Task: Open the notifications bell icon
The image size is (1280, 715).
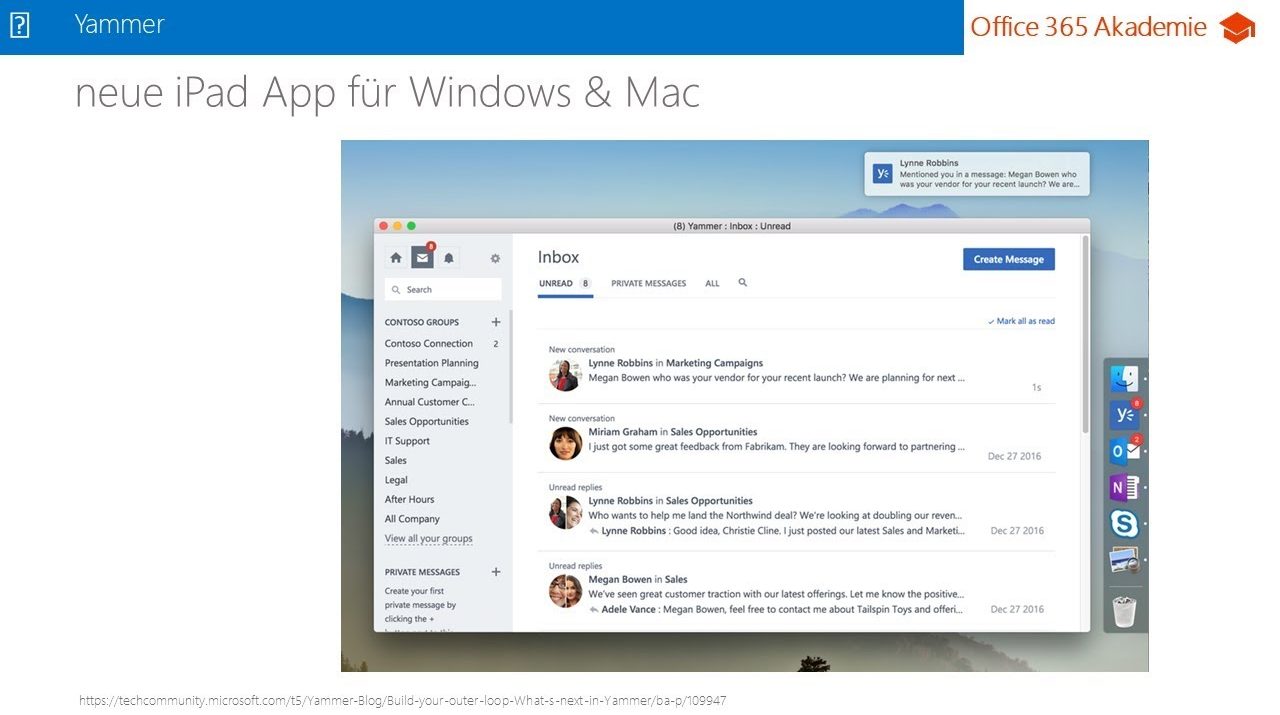Action: coord(449,258)
